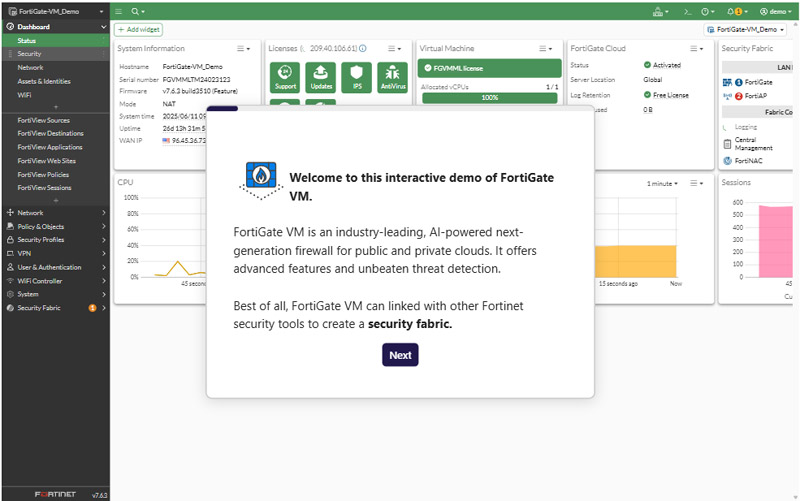The image size is (800, 501).
Task: Click the Fortinet logo in sidebar footer
Action: 55,494
